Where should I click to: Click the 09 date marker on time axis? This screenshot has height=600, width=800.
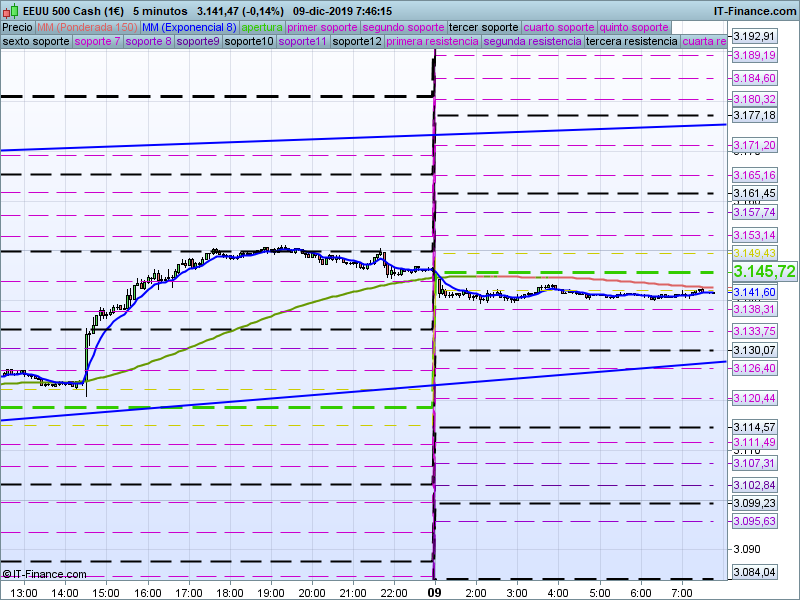pyautogui.click(x=434, y=592)
